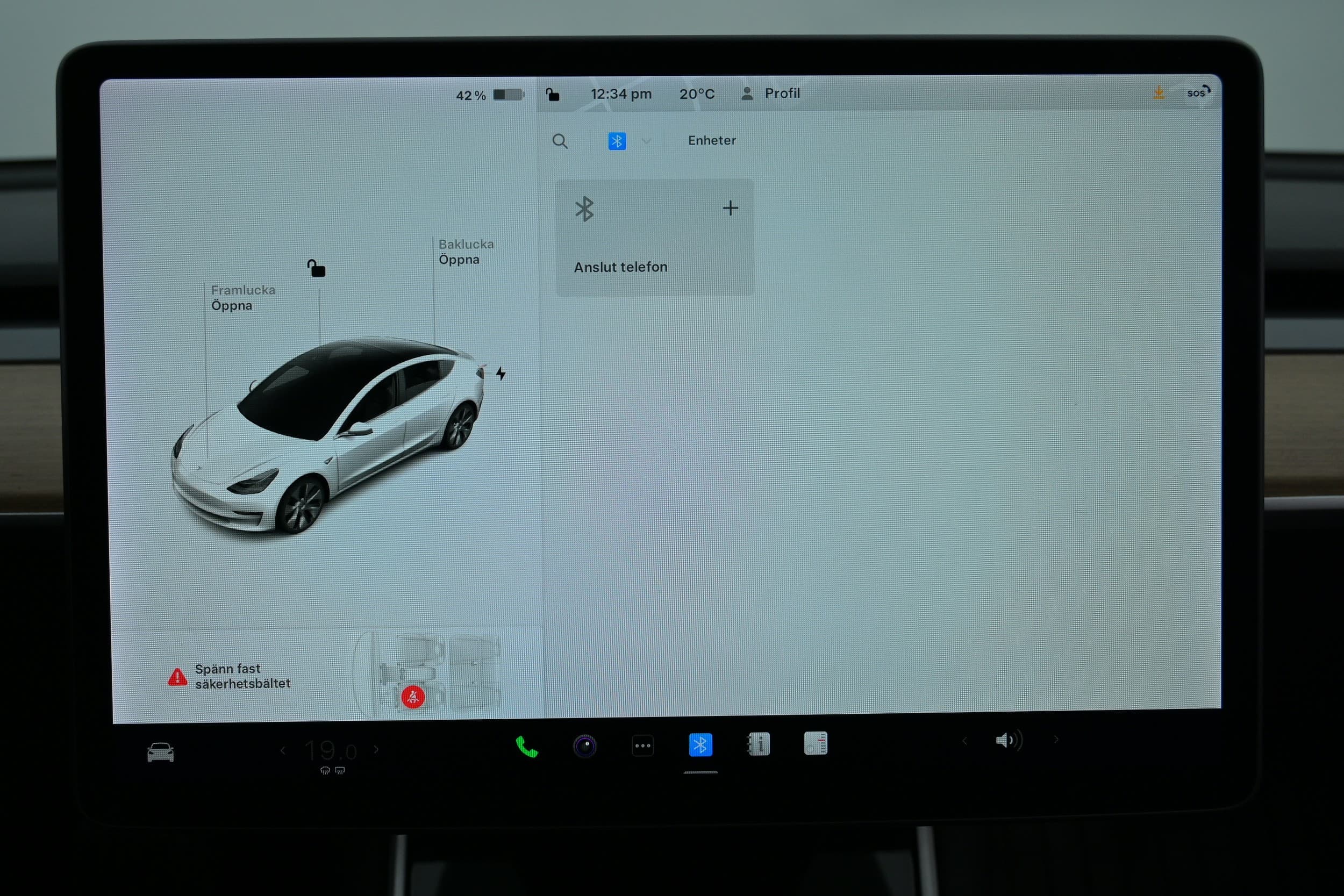Open the Bluetooth app in bottom bar
This screenshot has height=896, width=1344.
tap(700, 745)
